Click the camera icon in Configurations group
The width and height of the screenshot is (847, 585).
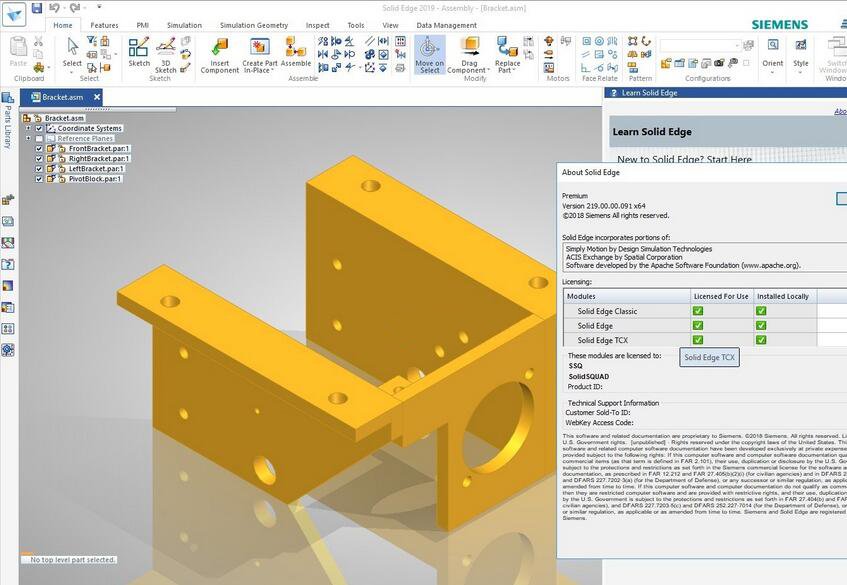(x=719, y=63)
